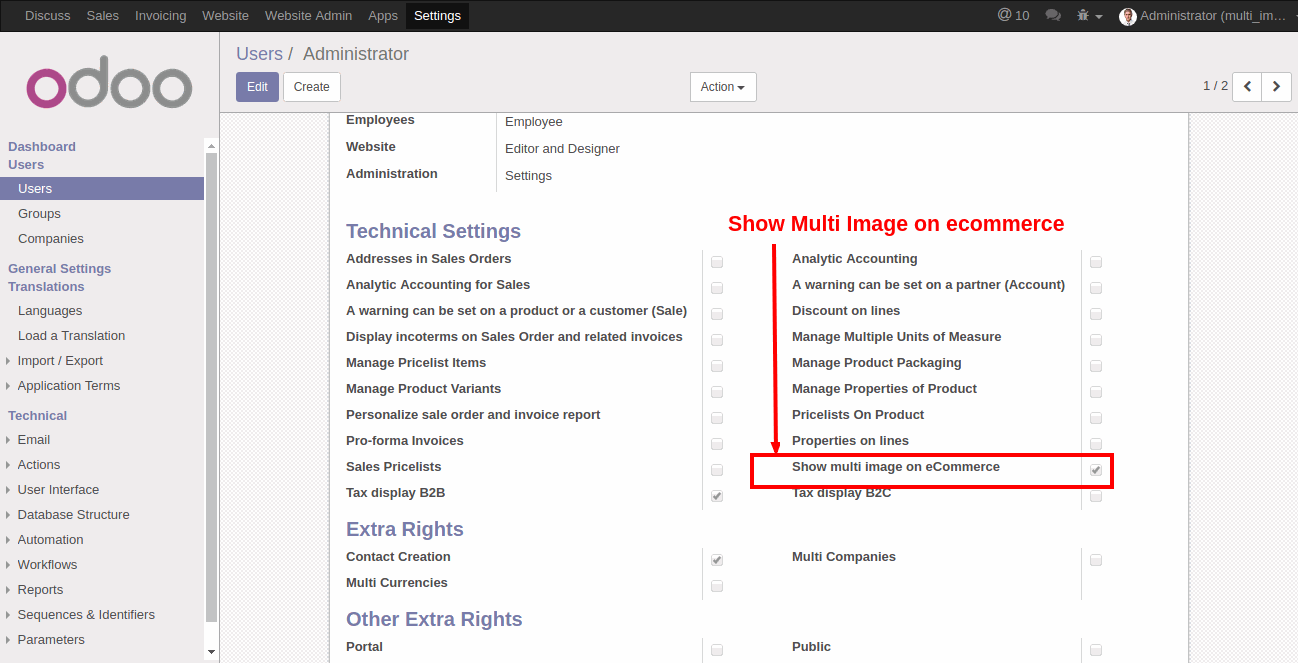Click sidebar scrollbar up arrow
The image size is (1298, 663).
point(211,144)
